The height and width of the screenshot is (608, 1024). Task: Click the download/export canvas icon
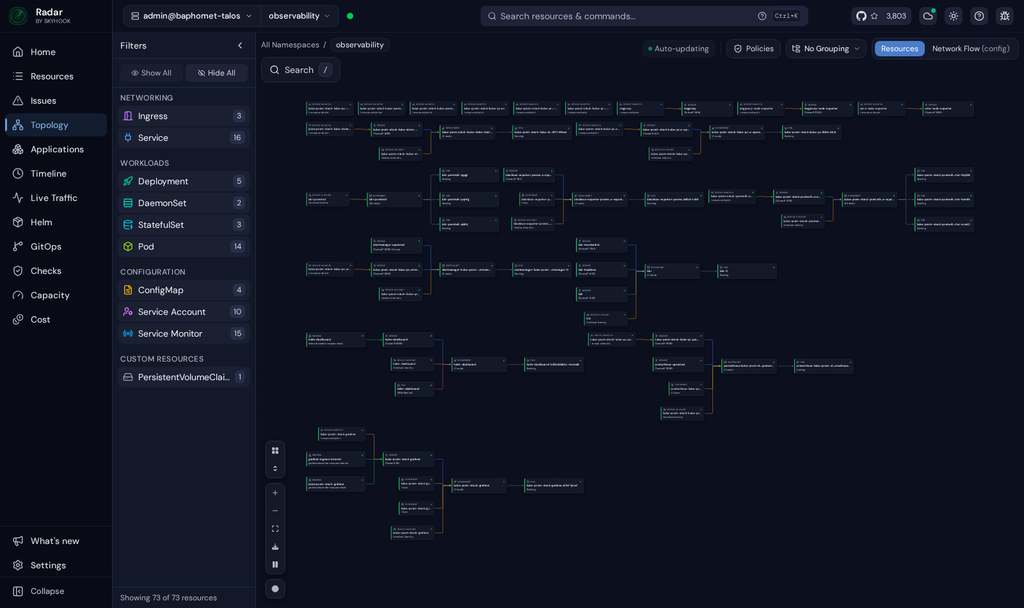coord(275,547)
